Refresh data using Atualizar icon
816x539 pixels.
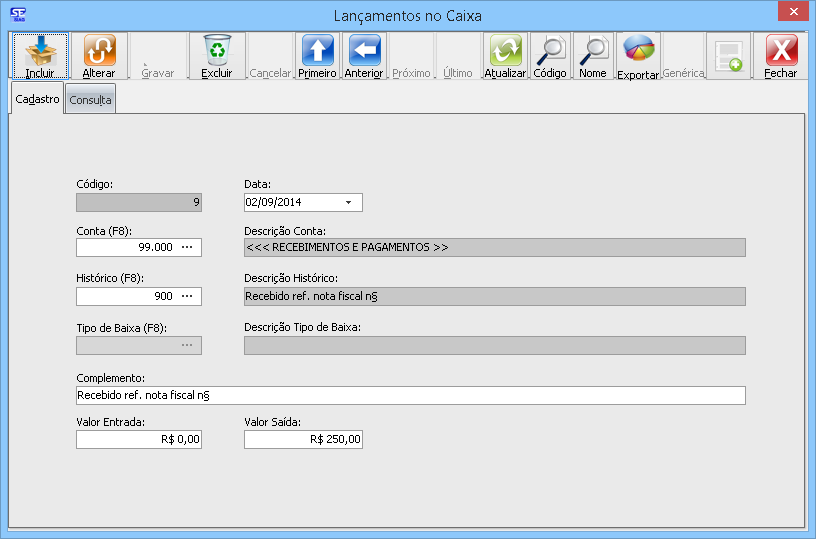[x=505, y=50]
